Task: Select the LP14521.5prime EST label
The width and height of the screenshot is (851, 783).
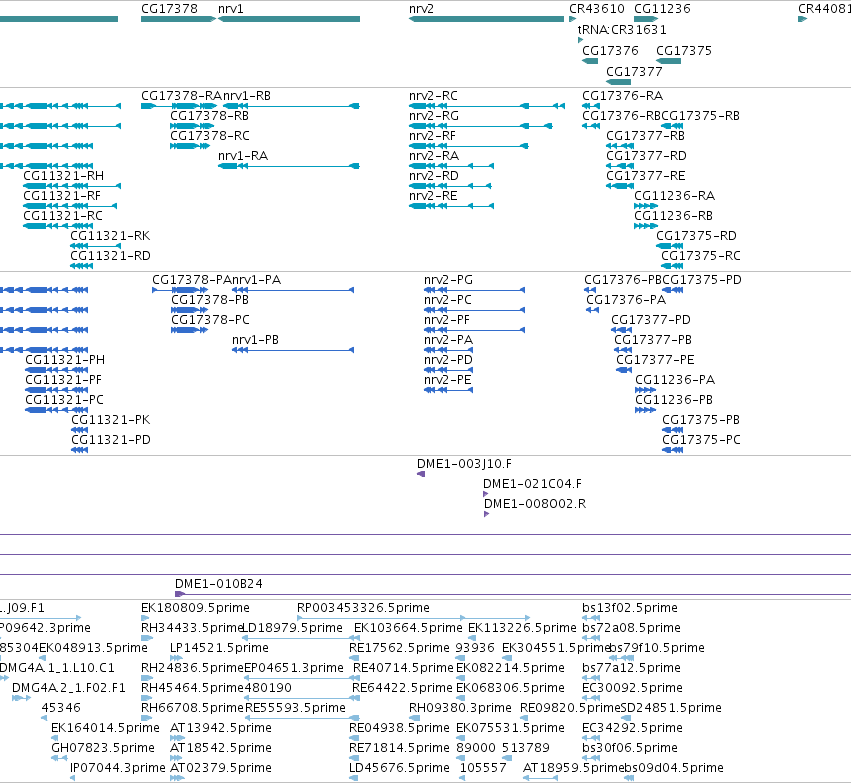Action: click(219, 648)
